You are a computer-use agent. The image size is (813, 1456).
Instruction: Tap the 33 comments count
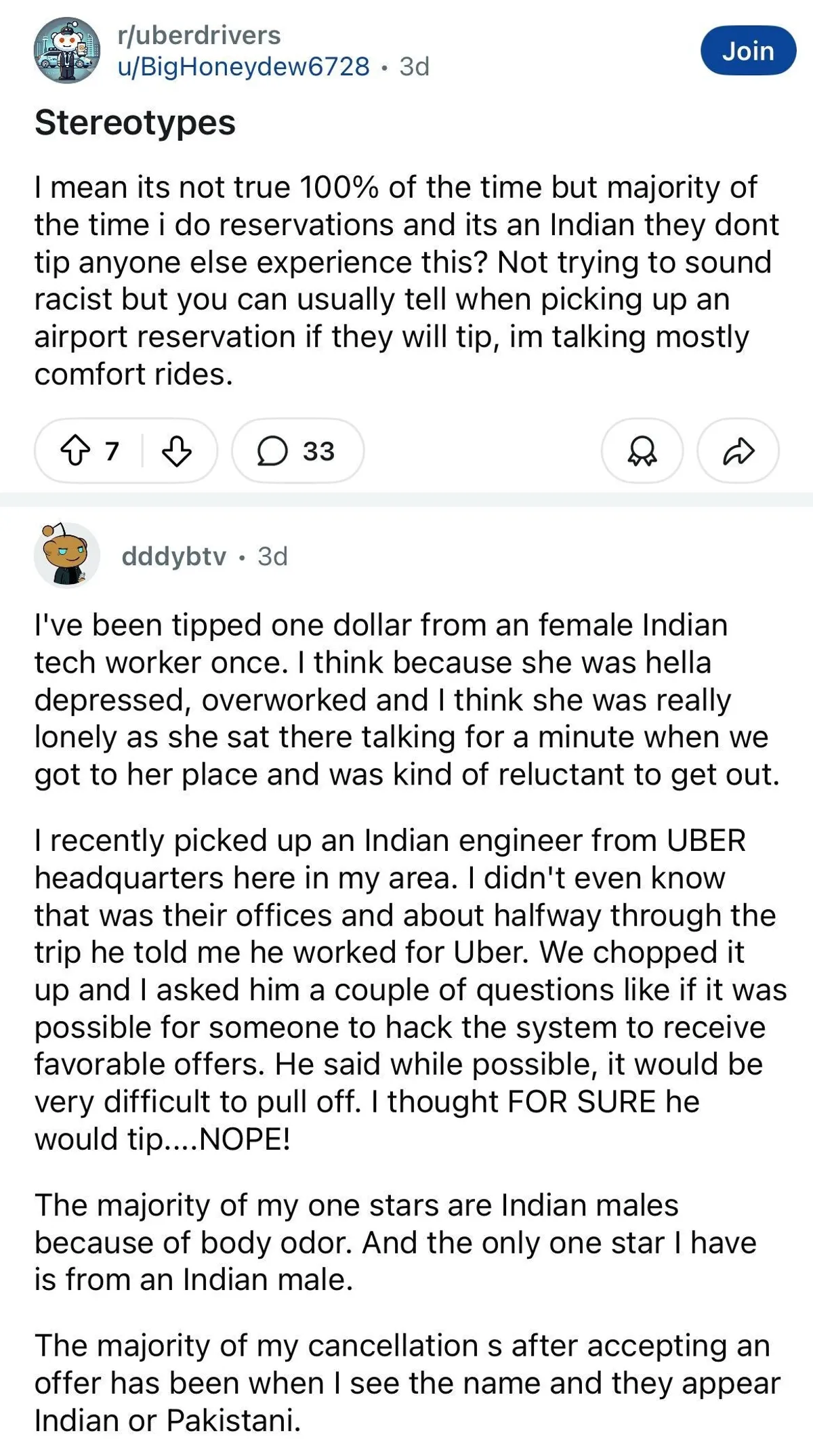(318, 451)
